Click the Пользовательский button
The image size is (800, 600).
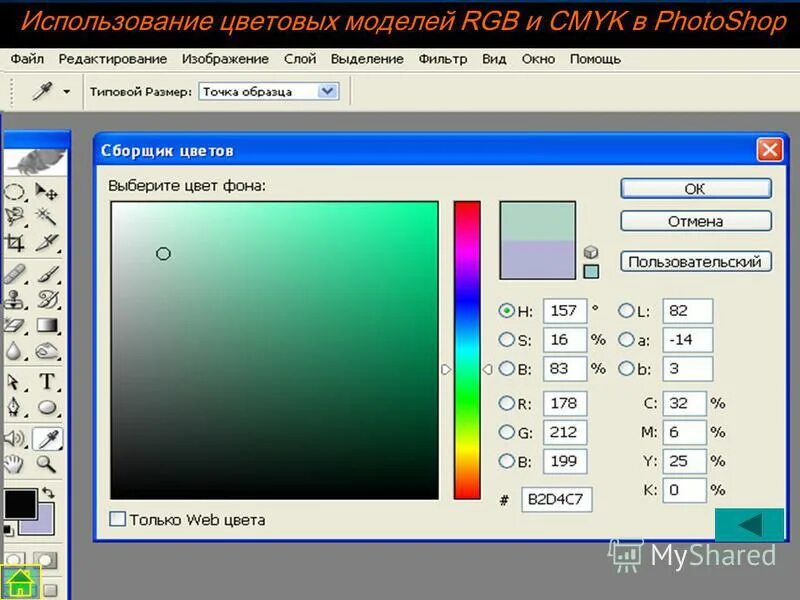tap(695, 261)
